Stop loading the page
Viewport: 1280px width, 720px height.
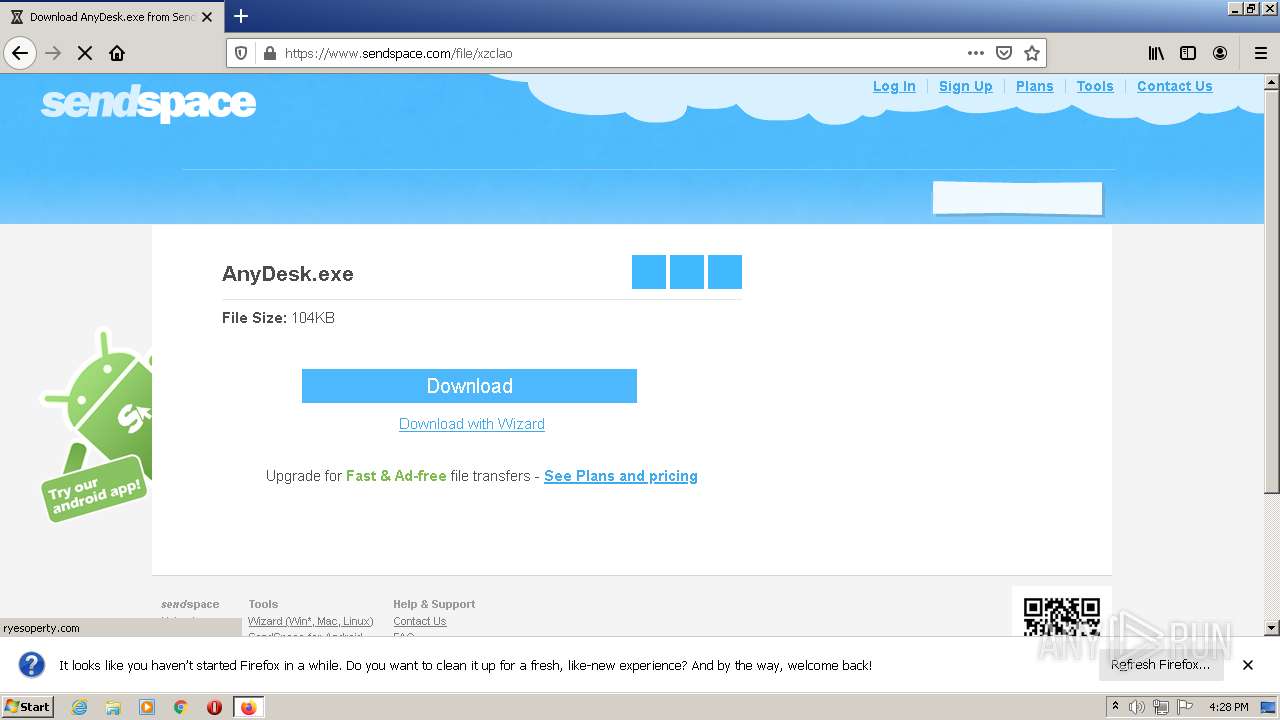(x=85, y=53)
